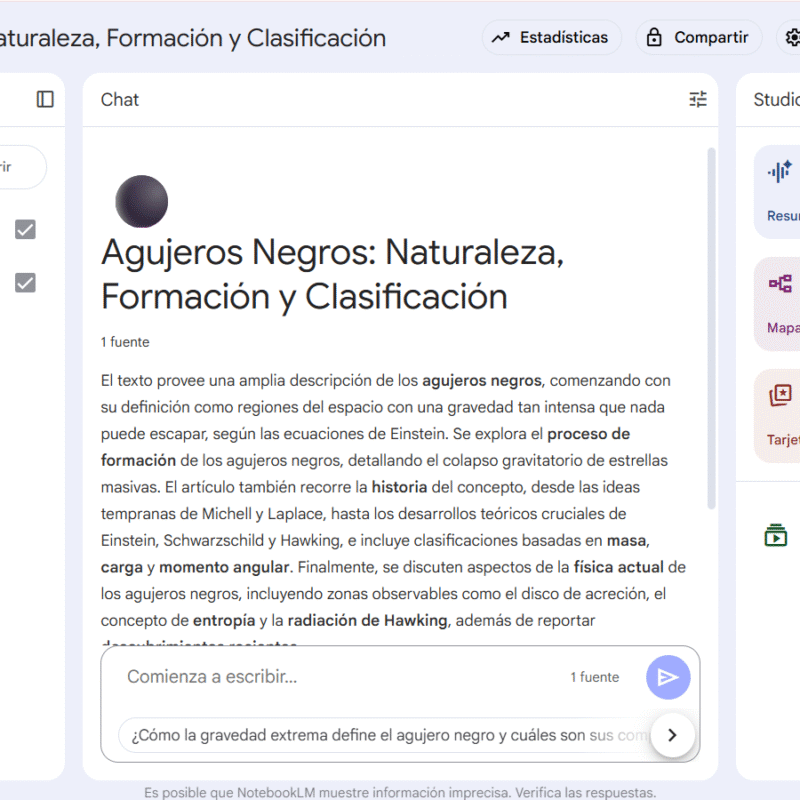This screenshot has width=800, height=800.
Task: Click the black hole notebook thumbnail
Action: (x=141, y=201)
